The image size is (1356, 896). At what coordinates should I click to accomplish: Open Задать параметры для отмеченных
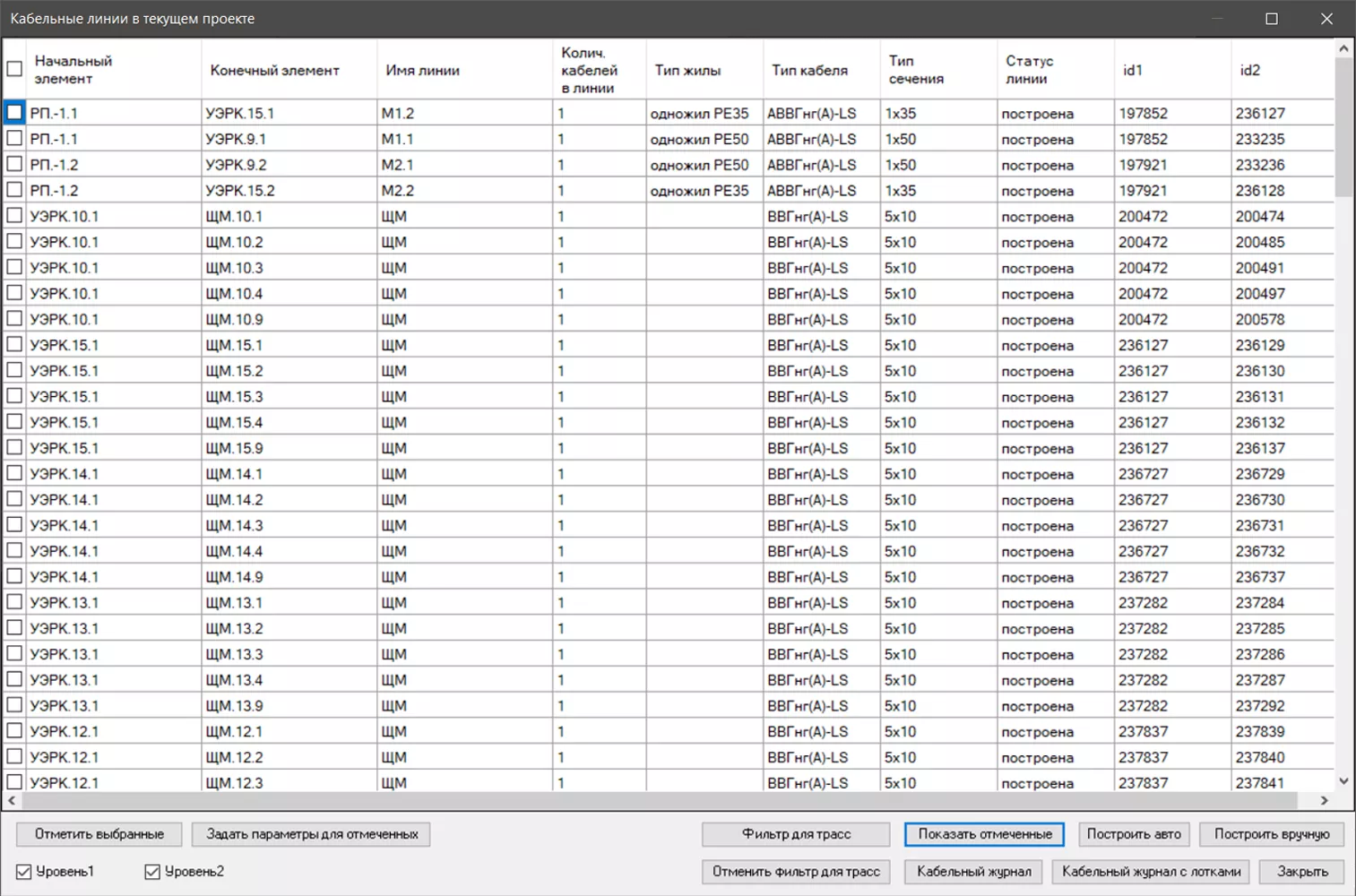(312, 834)
